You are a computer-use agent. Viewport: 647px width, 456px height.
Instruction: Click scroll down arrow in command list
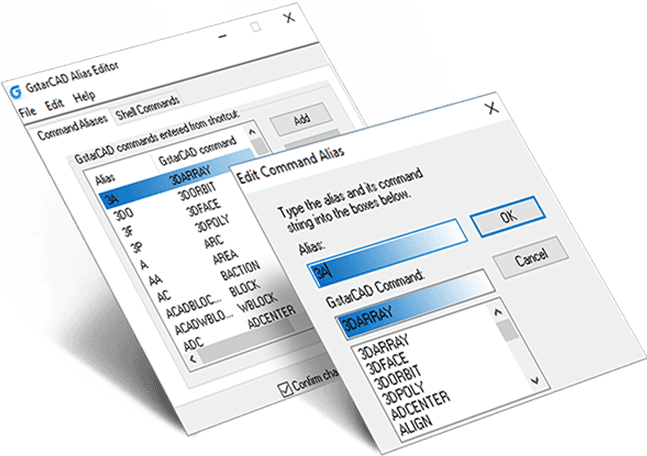(x=535, y=380)
